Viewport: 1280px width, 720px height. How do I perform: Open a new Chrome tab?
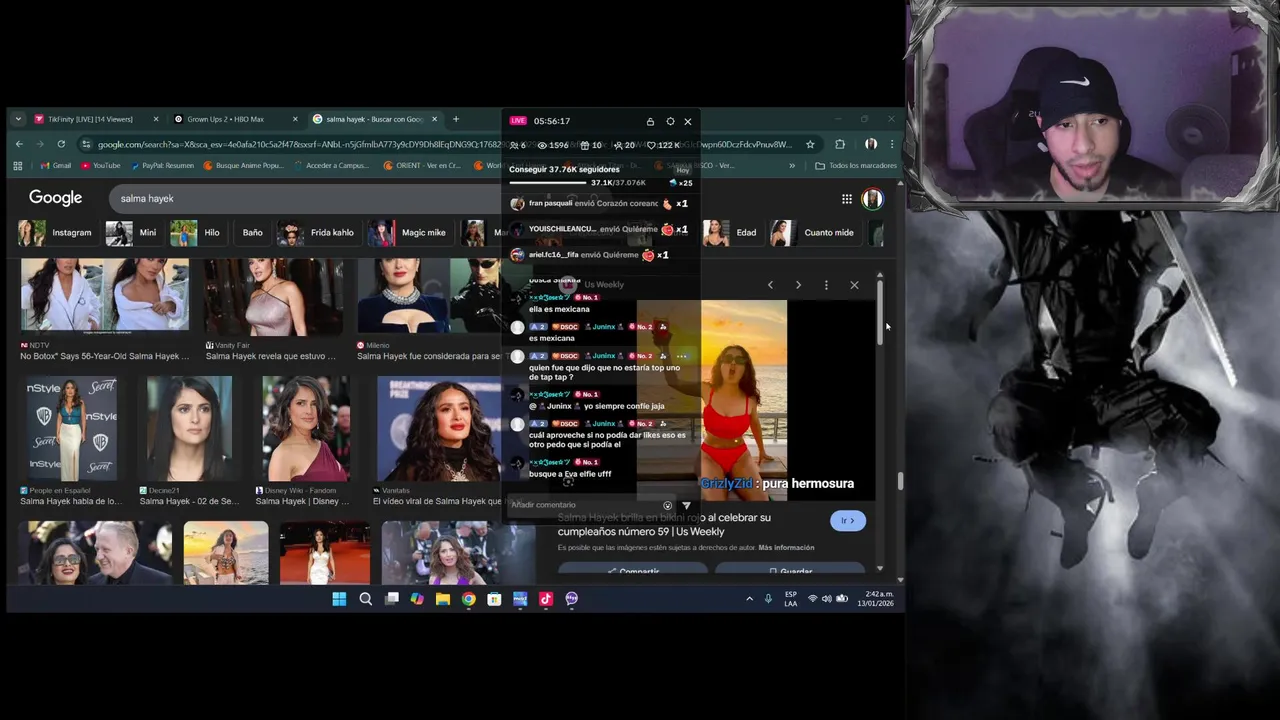[456, 119]
